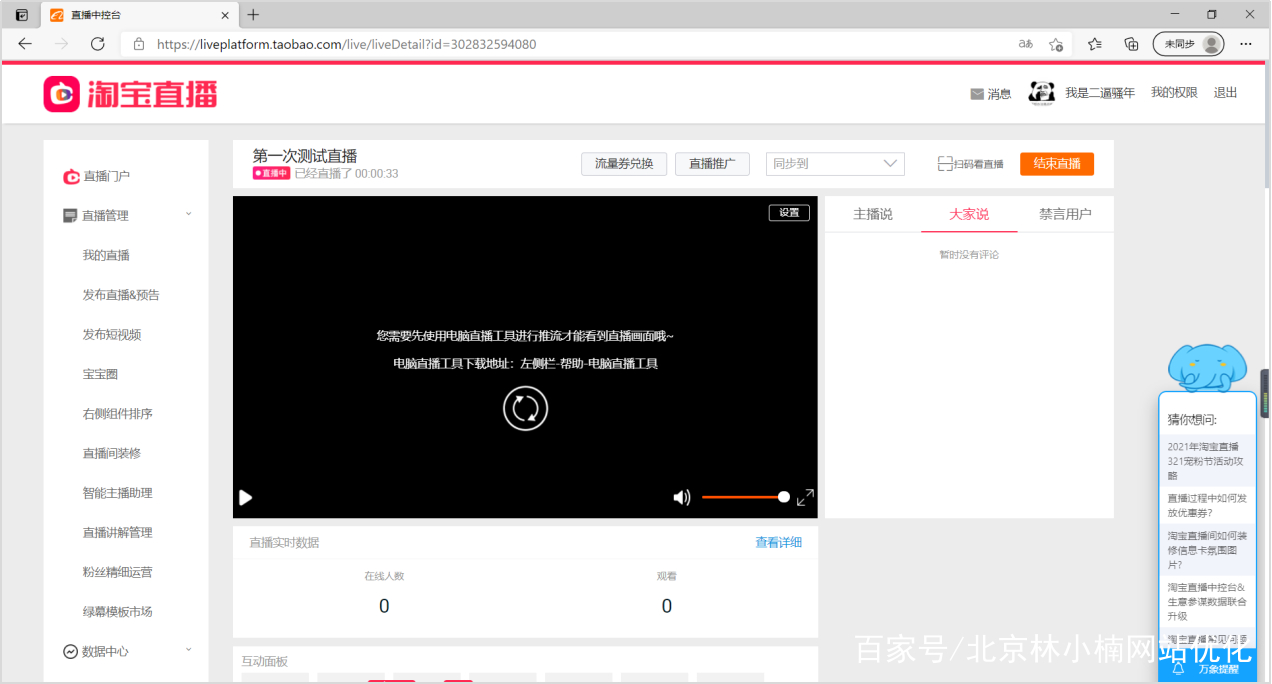This screenshot has width=1272, height=684.
Task: Mute the video player volume
Action: coord(681,497)
